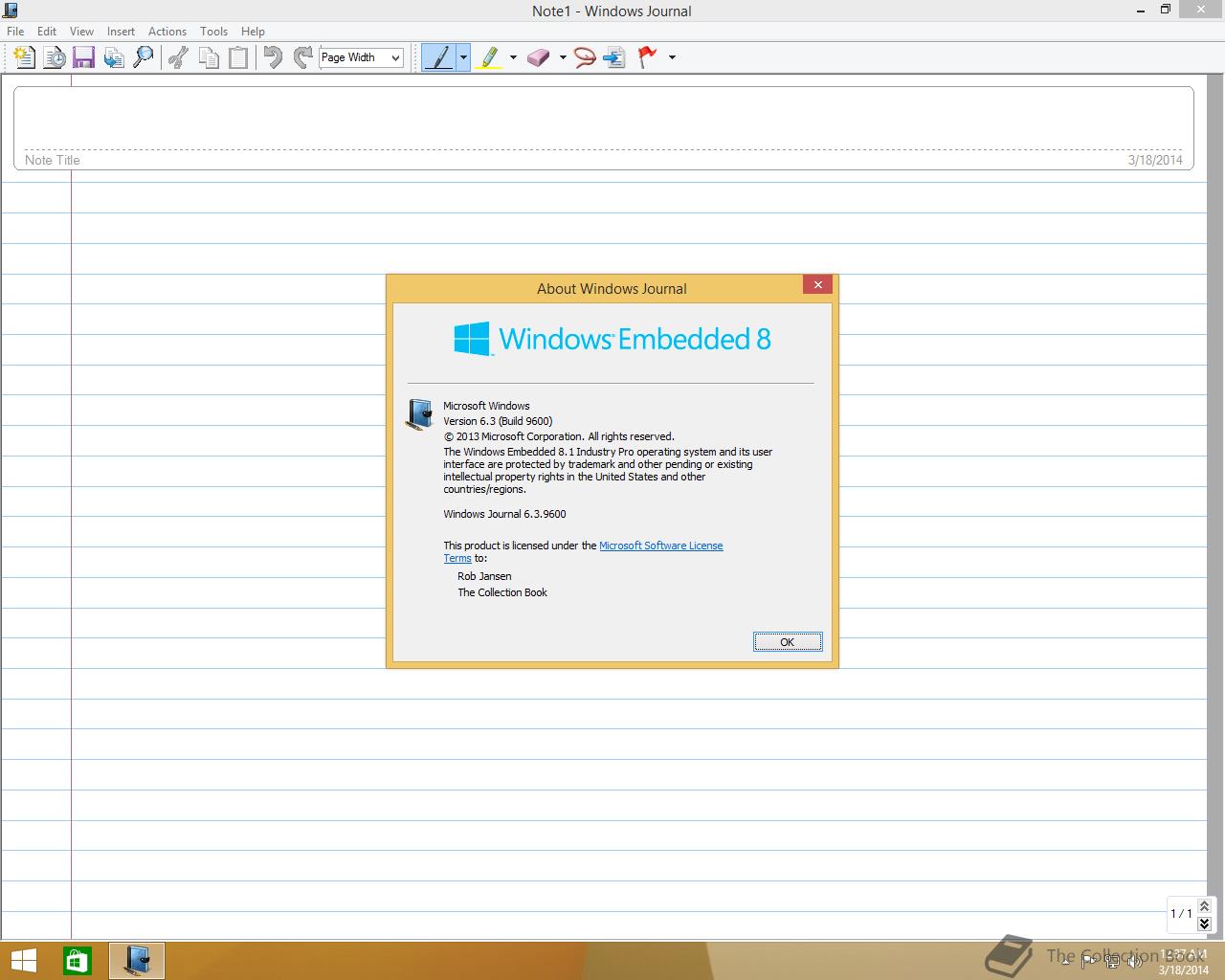1225x980 pixels.
Task: Save the note with the floppy icon
Action: click(84, 57)
